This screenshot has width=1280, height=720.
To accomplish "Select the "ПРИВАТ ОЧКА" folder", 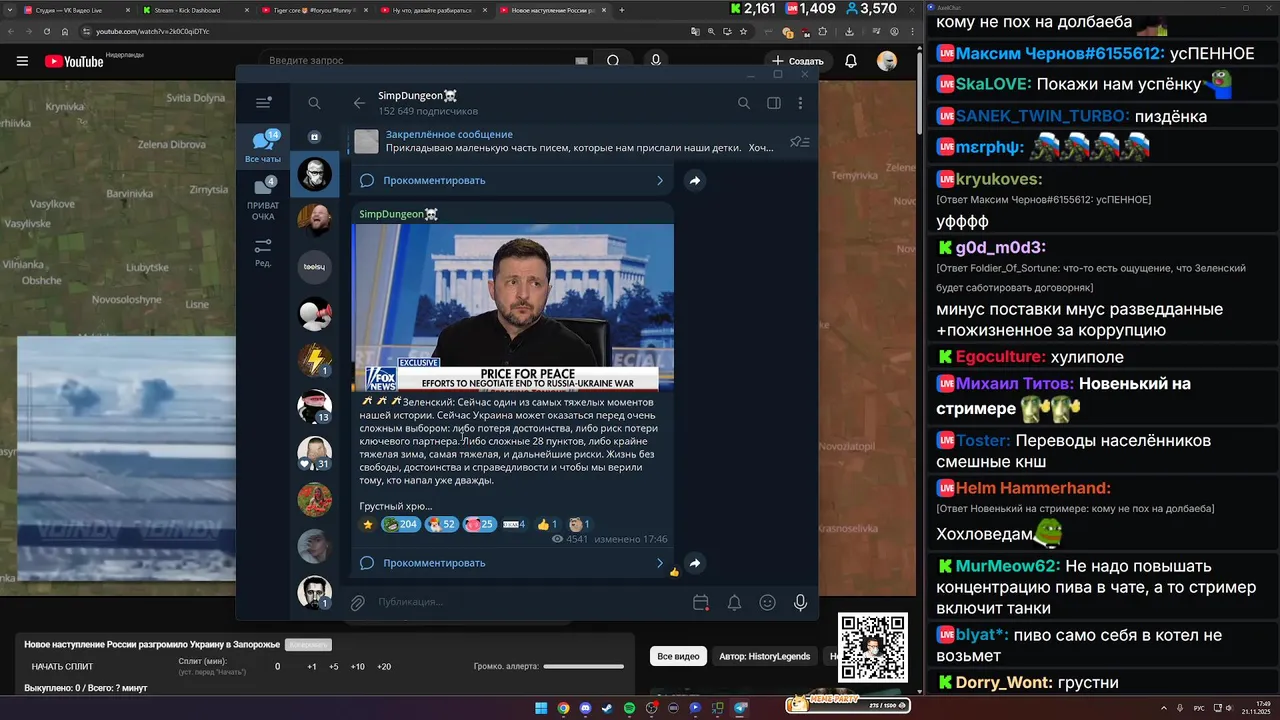I will pyautogui.click(x=263, y=200).
